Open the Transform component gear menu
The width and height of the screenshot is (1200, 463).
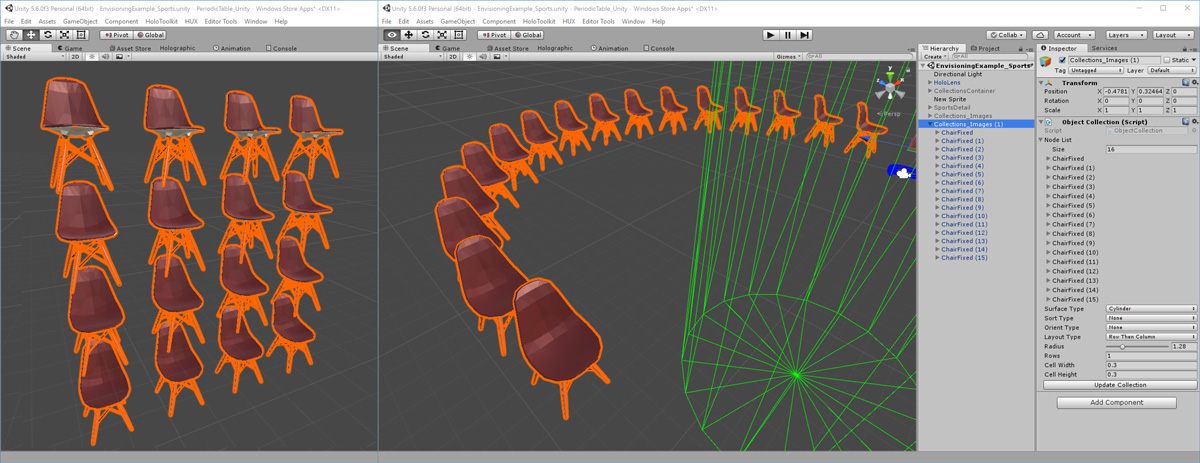click(1193, 83)
